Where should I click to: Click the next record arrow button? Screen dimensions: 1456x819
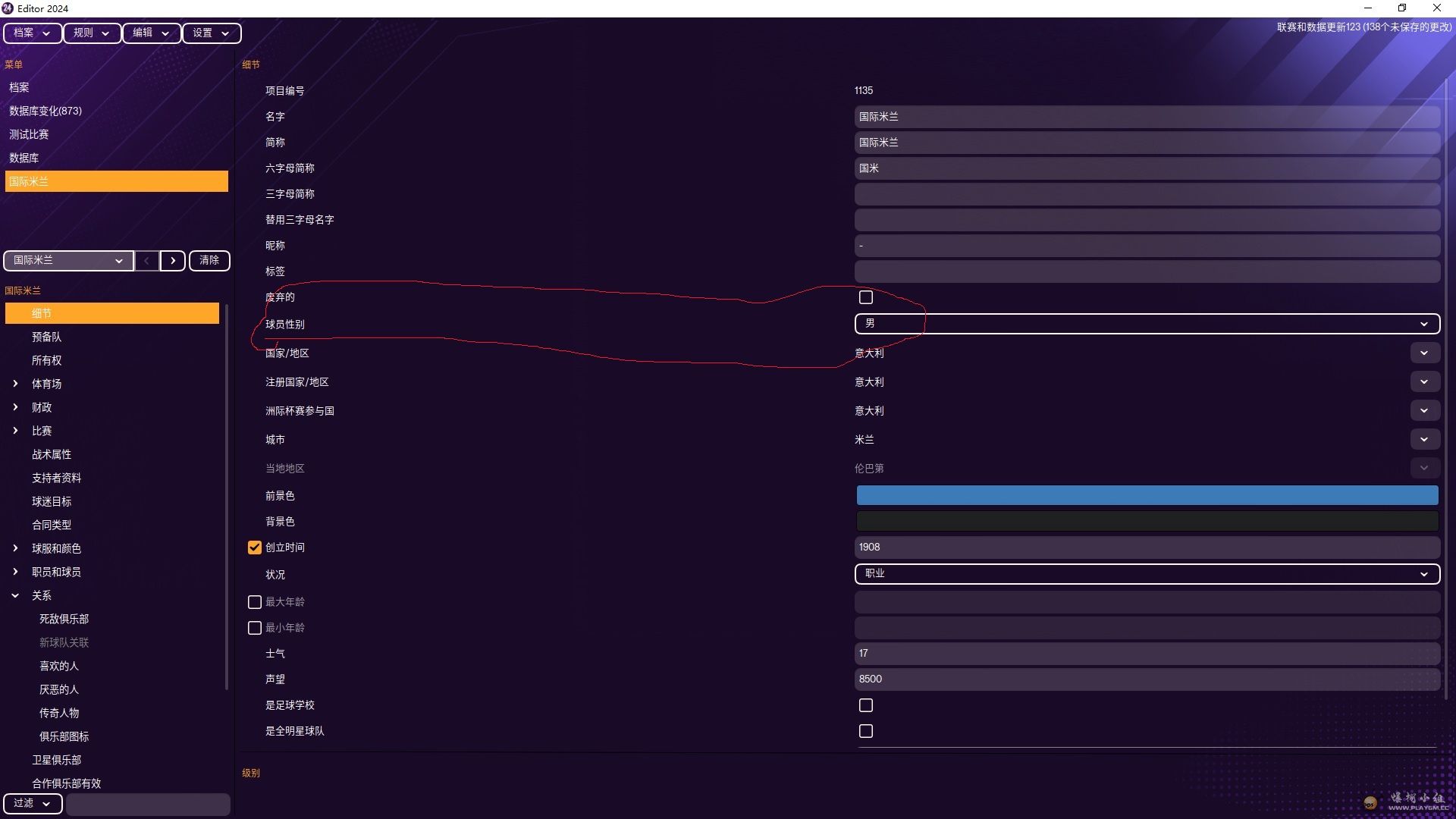pos(173,261)
